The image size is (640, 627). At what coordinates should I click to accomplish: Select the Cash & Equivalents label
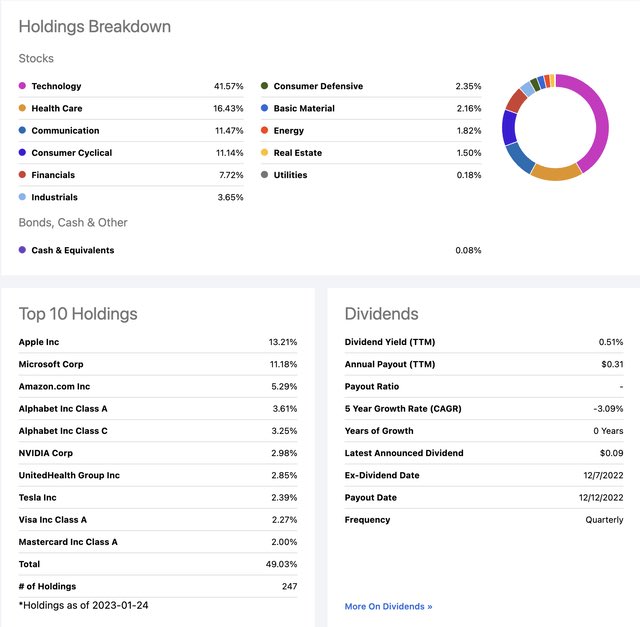point(73,250)
